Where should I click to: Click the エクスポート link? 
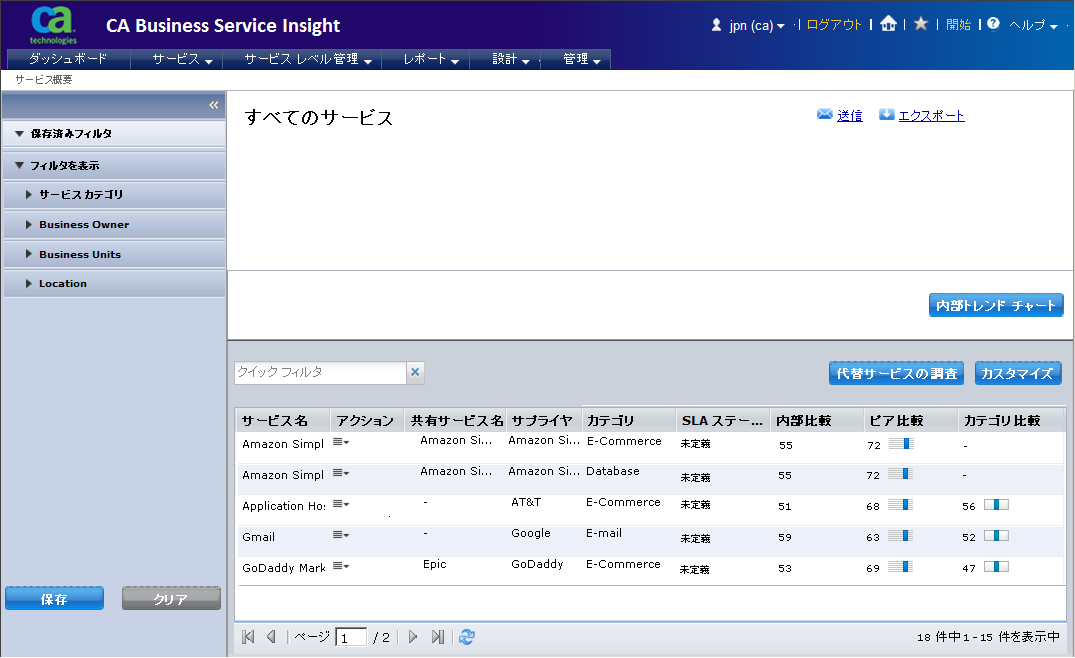(x=931, y=115)
